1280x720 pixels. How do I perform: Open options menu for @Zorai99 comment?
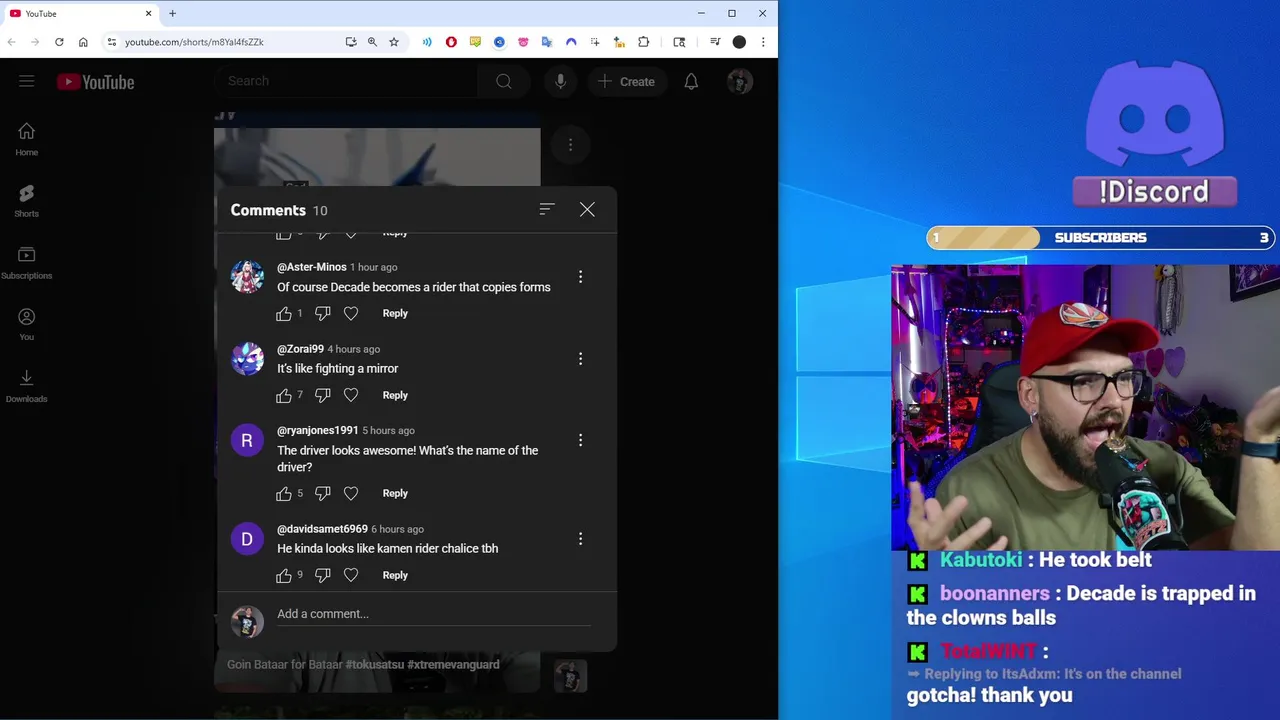tap(580, 359)
